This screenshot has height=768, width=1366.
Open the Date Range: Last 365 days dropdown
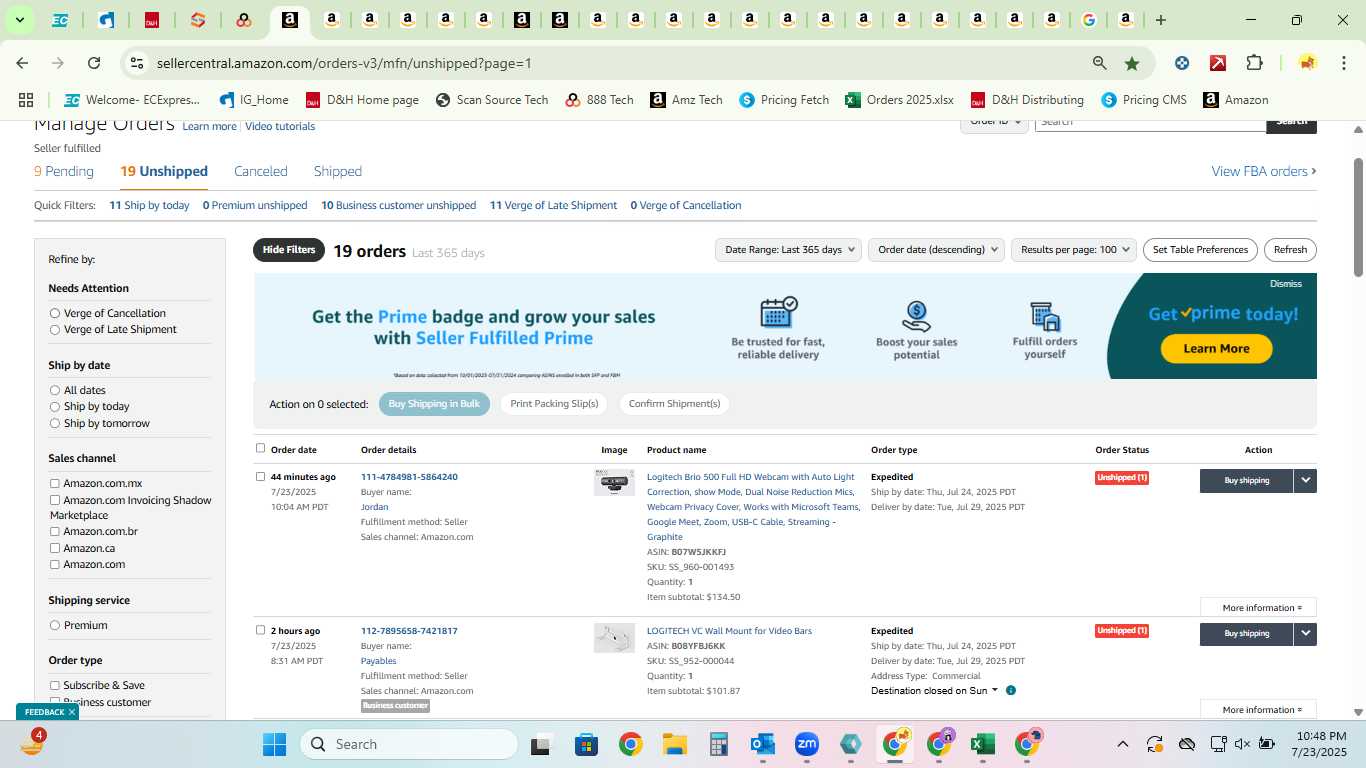pos(789,250)
